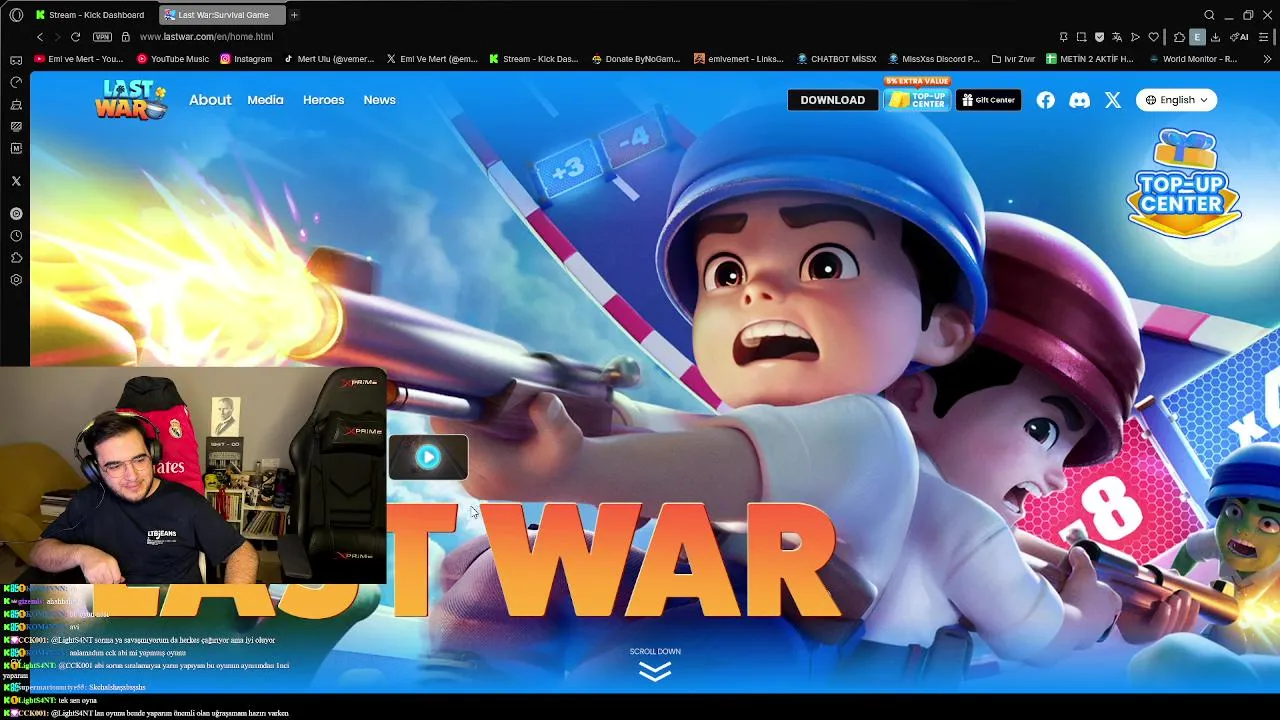Take a snapshot with the capture icon
The height and width of the screenshot is (720, 1280).
pyautogui.click(x=1081, y=37)
